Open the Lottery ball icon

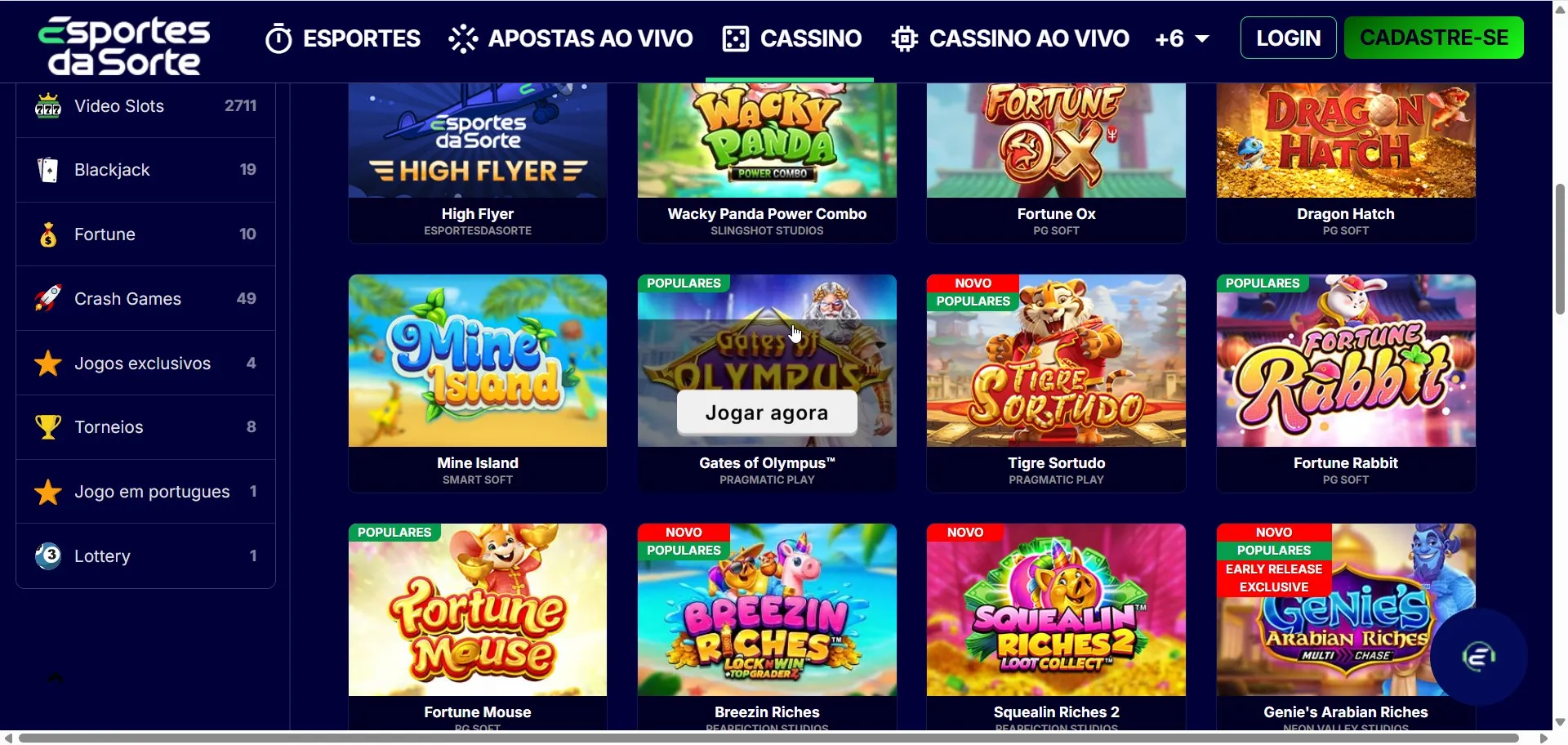(48, 555)
